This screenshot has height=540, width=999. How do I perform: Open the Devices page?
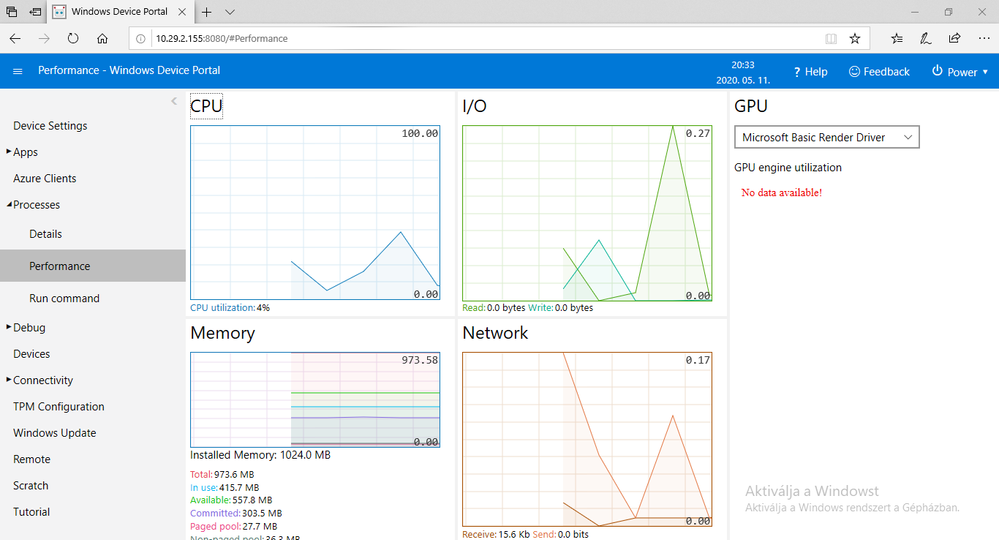(x=31, y=354)
